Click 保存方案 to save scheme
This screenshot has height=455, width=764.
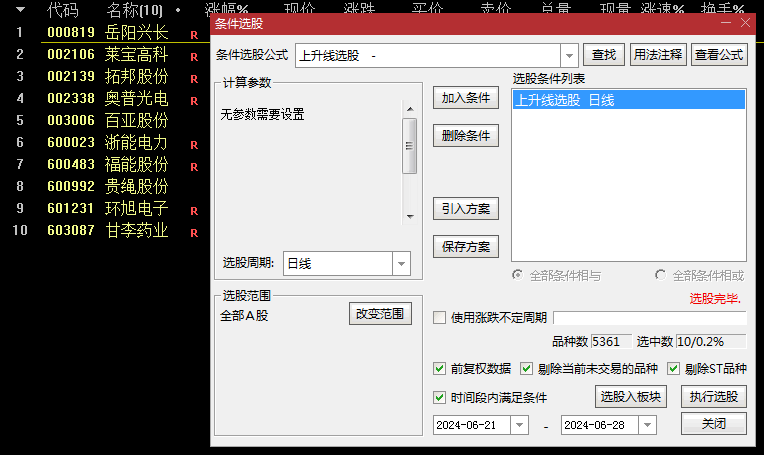coord(466,246)
